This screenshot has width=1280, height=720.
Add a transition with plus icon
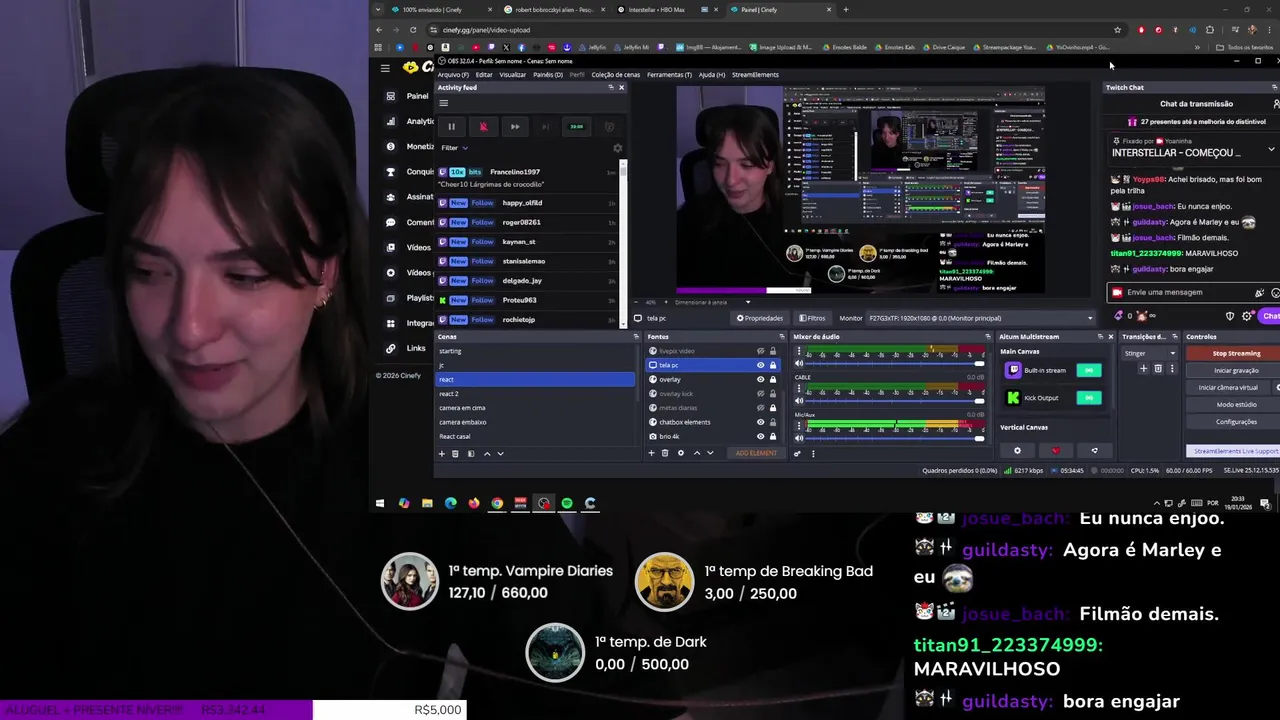pos(1144,369)
